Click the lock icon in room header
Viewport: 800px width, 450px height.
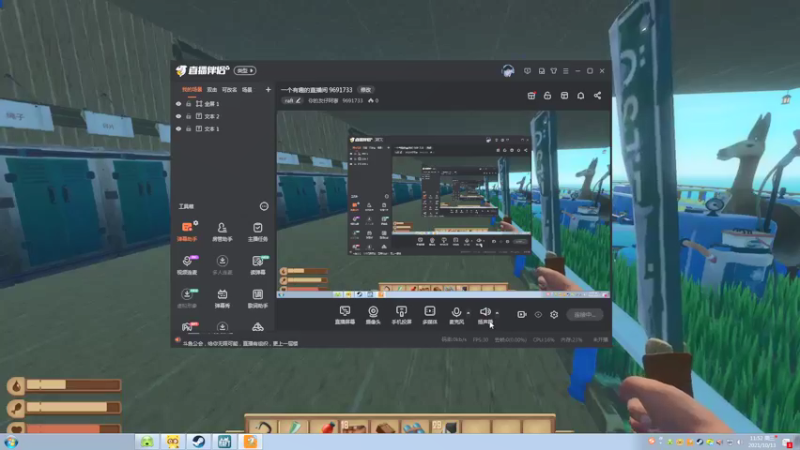547,95
